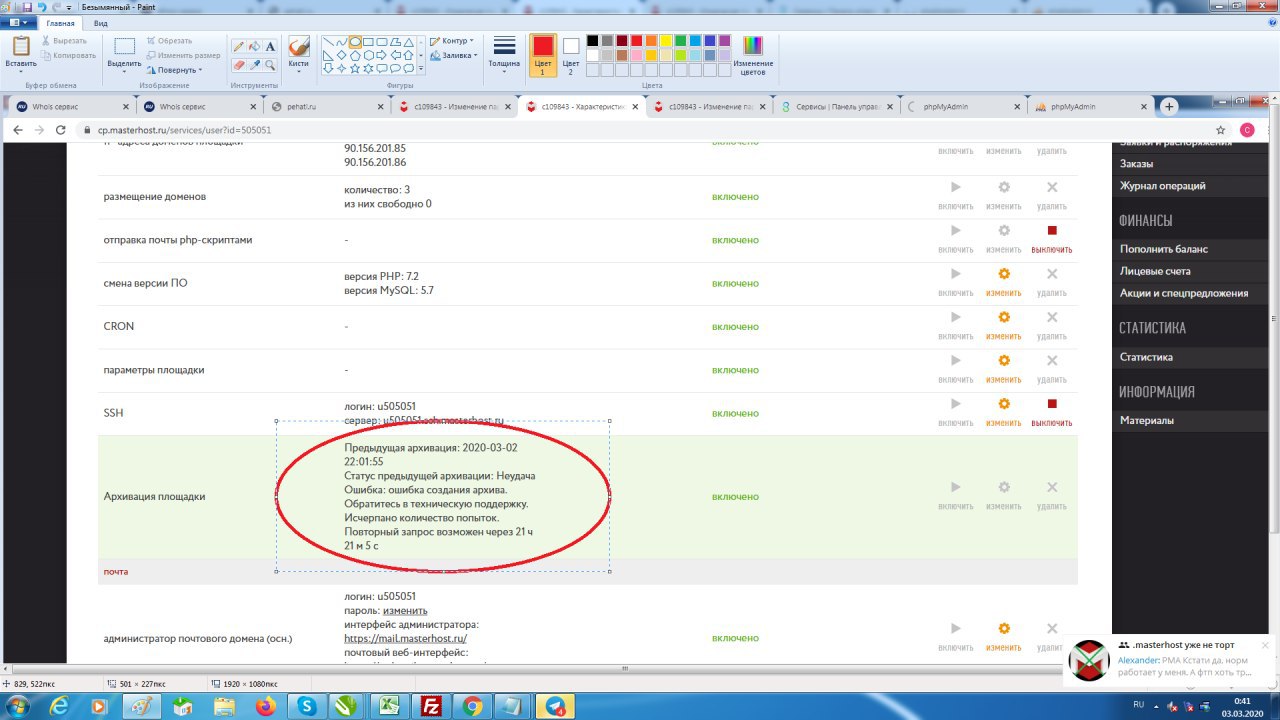
Task: Activate Цвет 1 foreground color selector
Action: point(543,55)
